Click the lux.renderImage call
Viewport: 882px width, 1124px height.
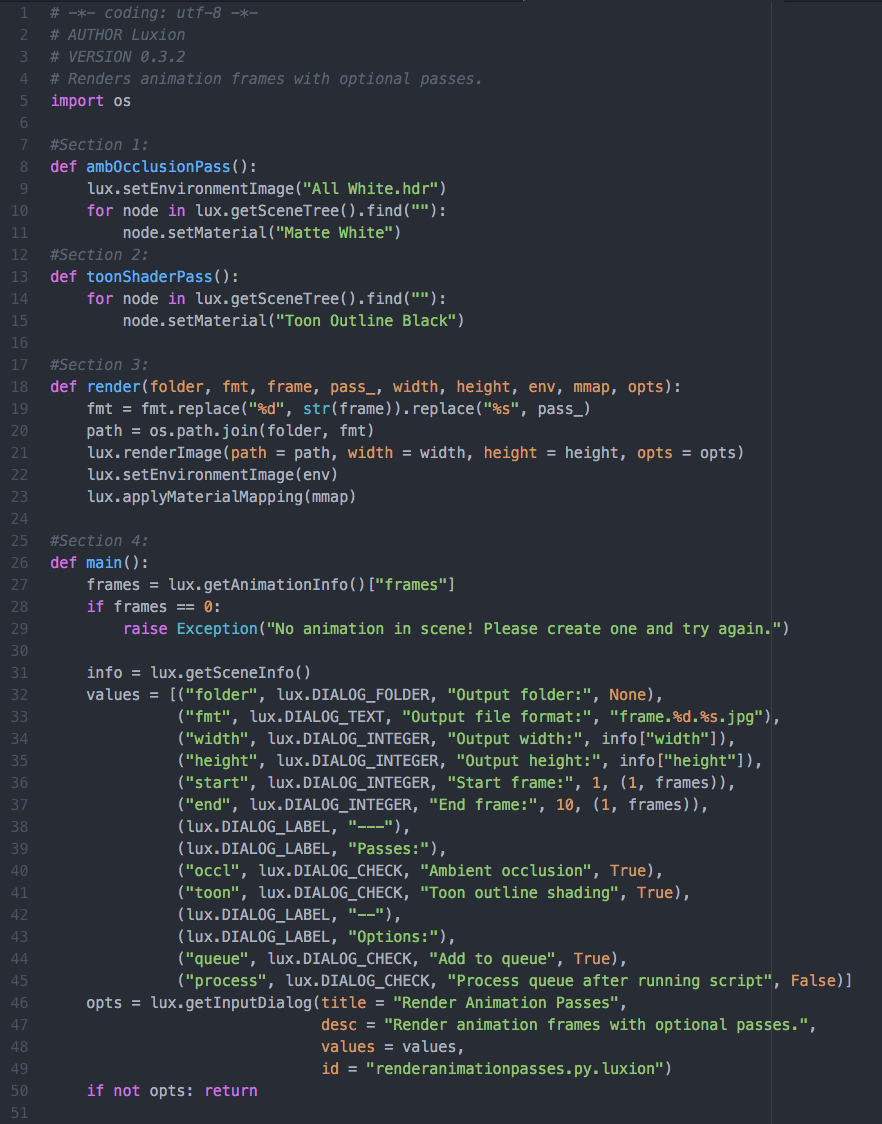[154, 452]
